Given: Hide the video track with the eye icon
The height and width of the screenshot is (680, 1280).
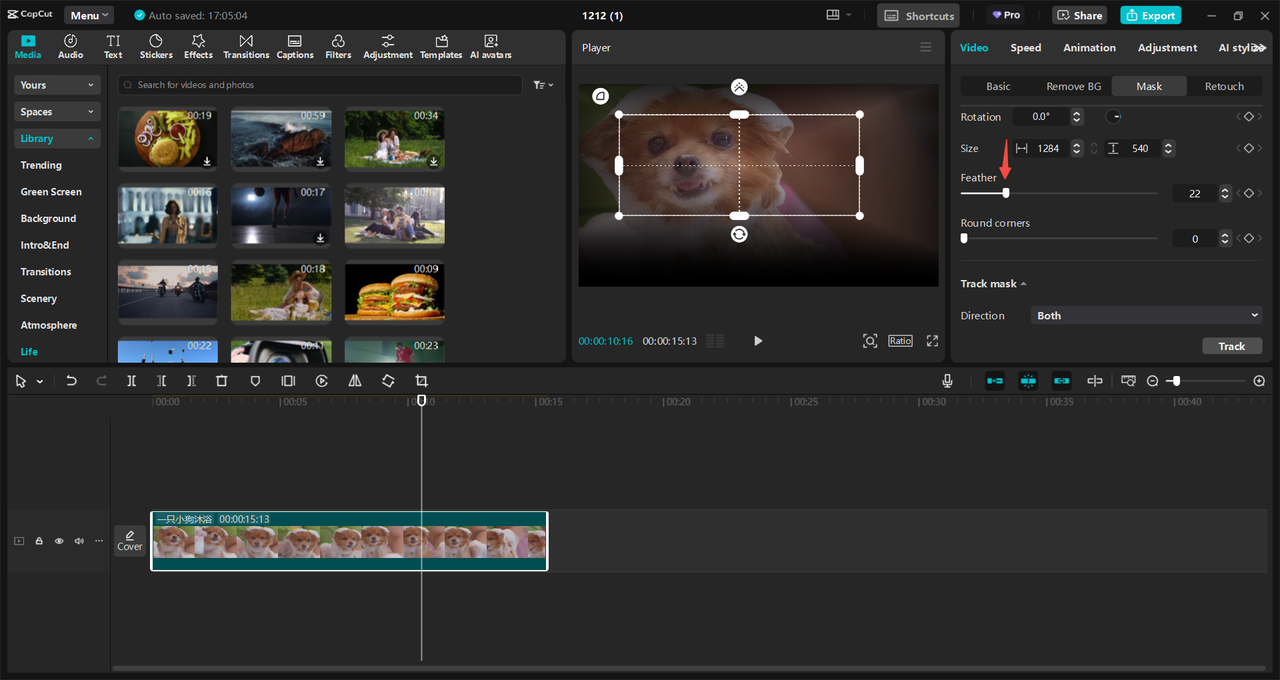Looking at the screenshot, I should pos(59,541).
